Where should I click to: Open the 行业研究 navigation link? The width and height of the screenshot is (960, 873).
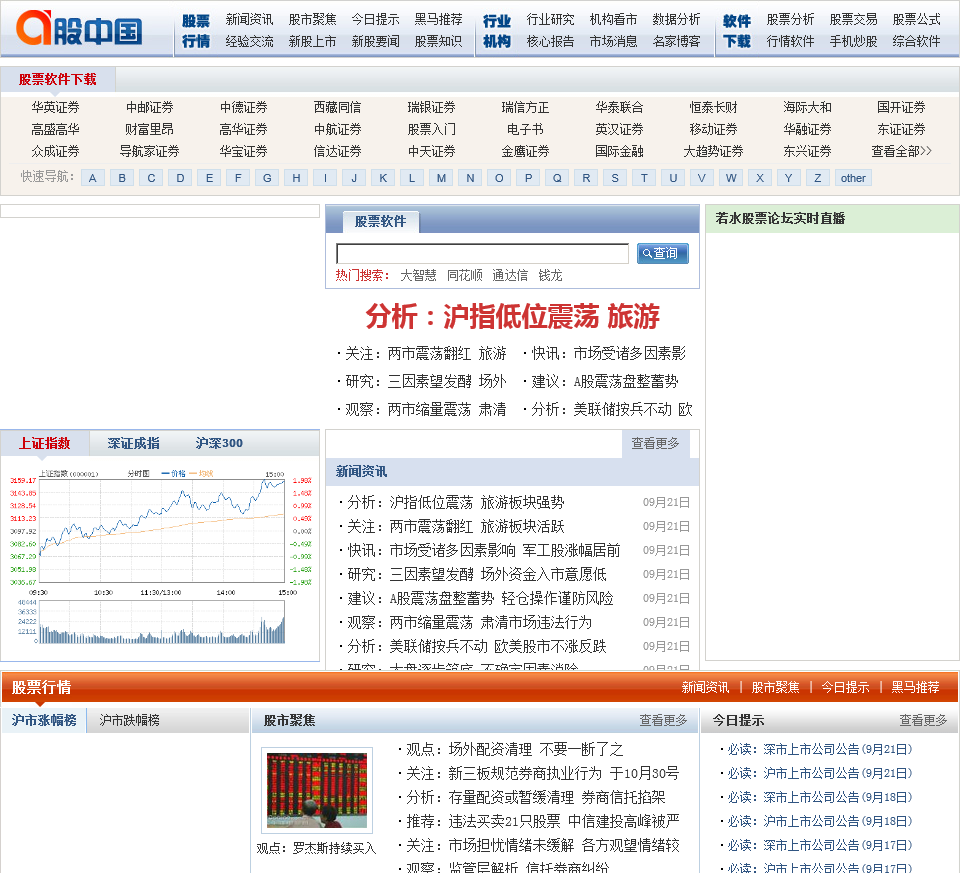coord(550,20)
